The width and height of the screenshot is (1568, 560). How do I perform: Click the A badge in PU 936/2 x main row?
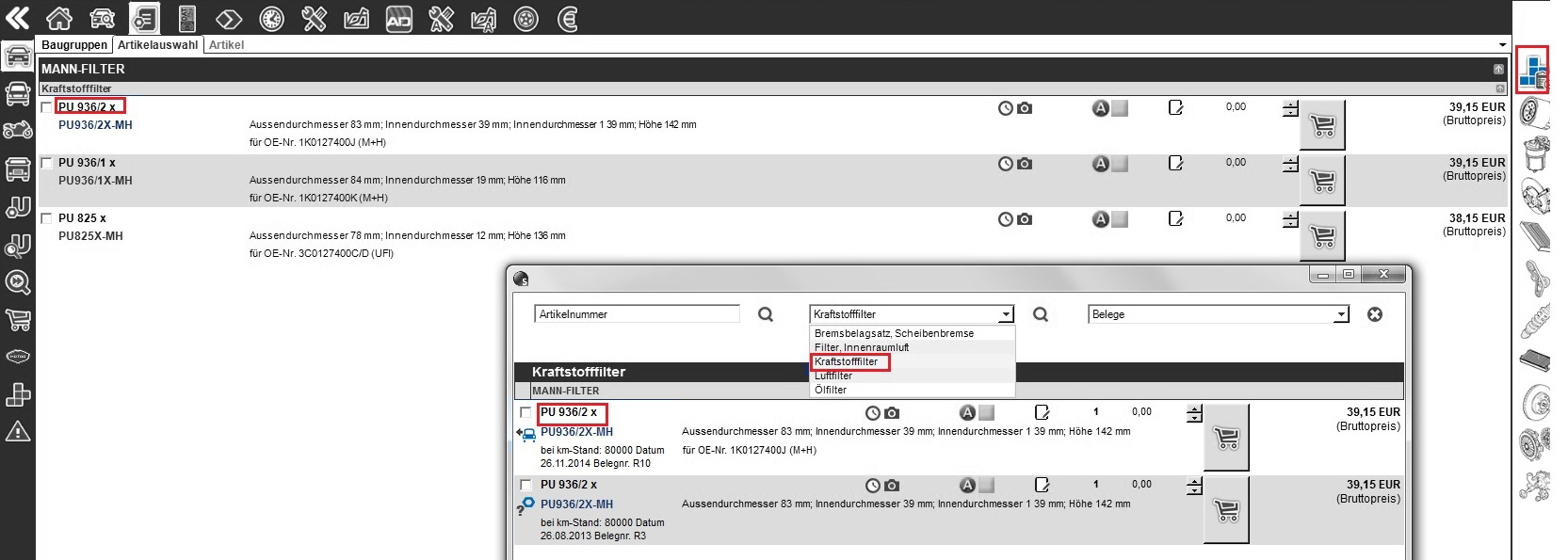point(1100,108)
